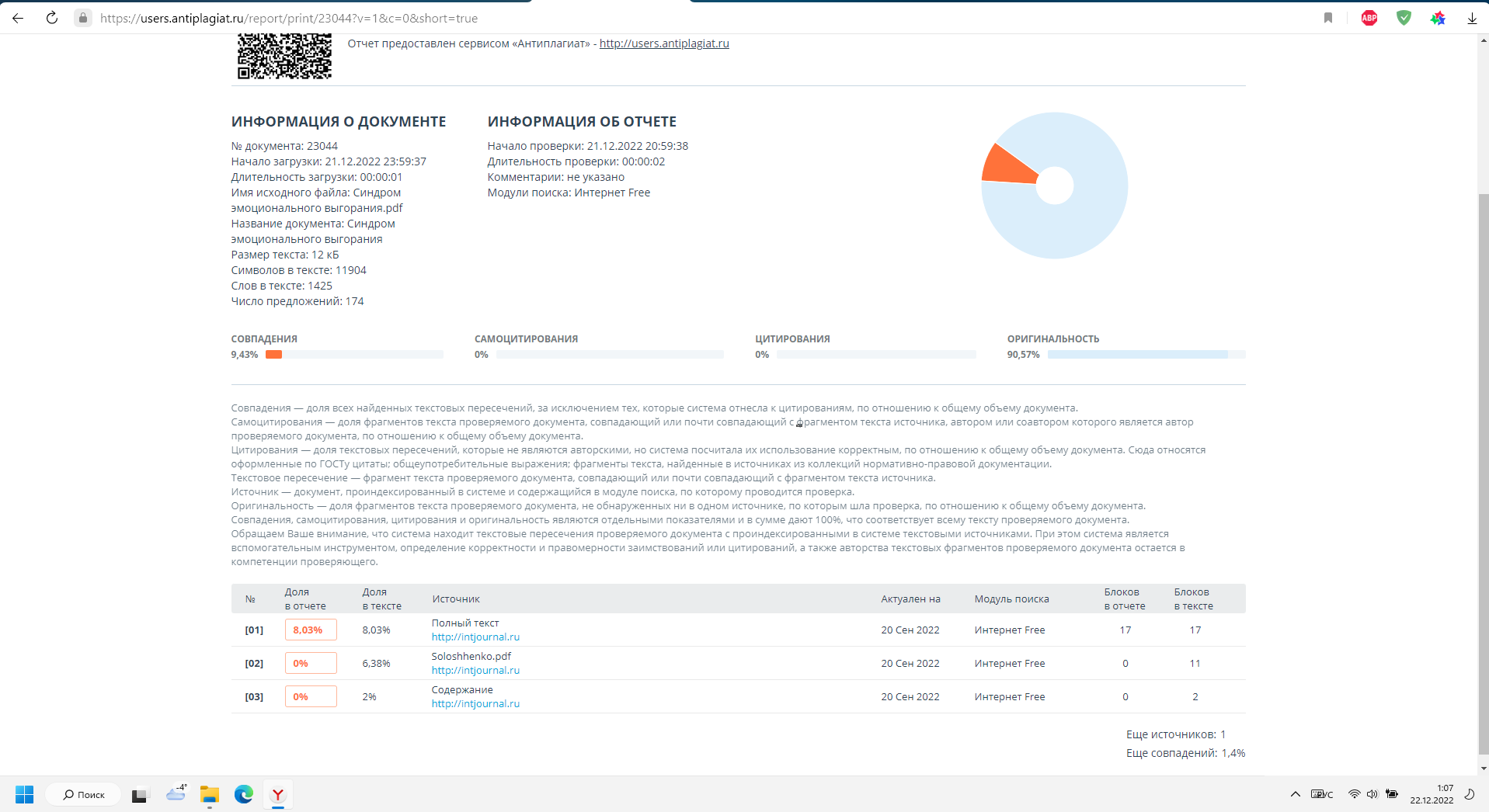Open the Yandex Browser taskbar icon
Screen dimensions: 1489x812
click(277, 794)
